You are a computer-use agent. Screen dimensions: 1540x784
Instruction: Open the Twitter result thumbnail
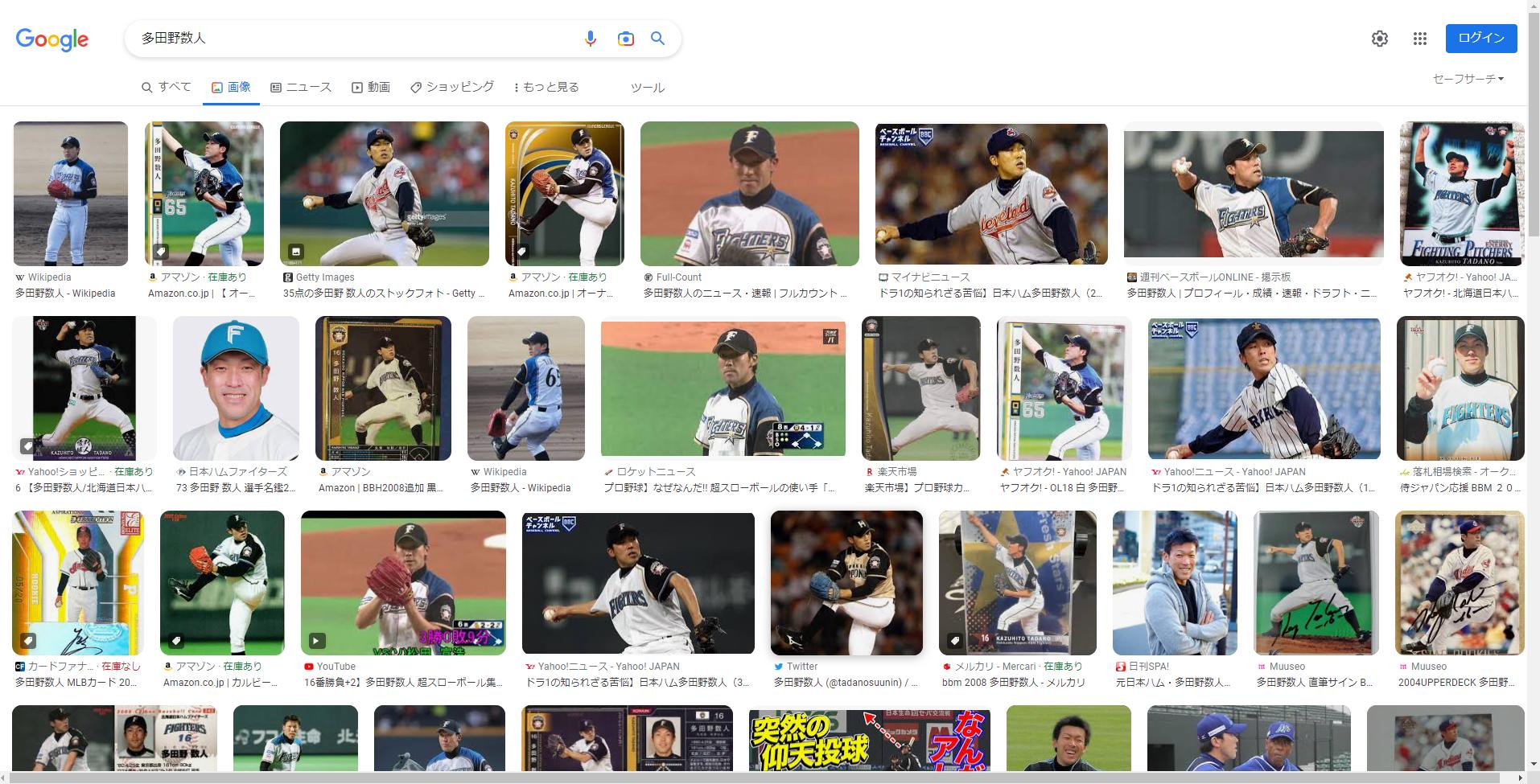click(x=846, y=583)
